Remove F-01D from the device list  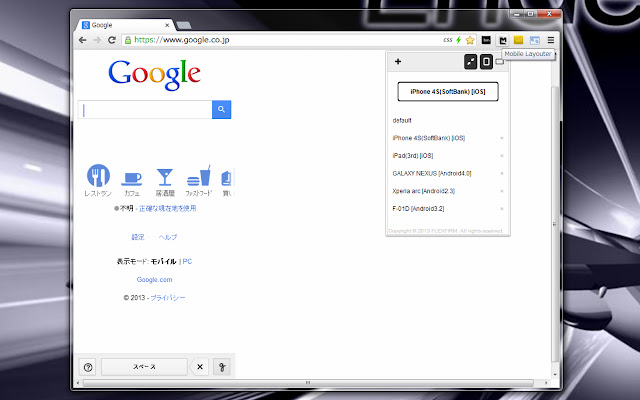pos(502,209)
